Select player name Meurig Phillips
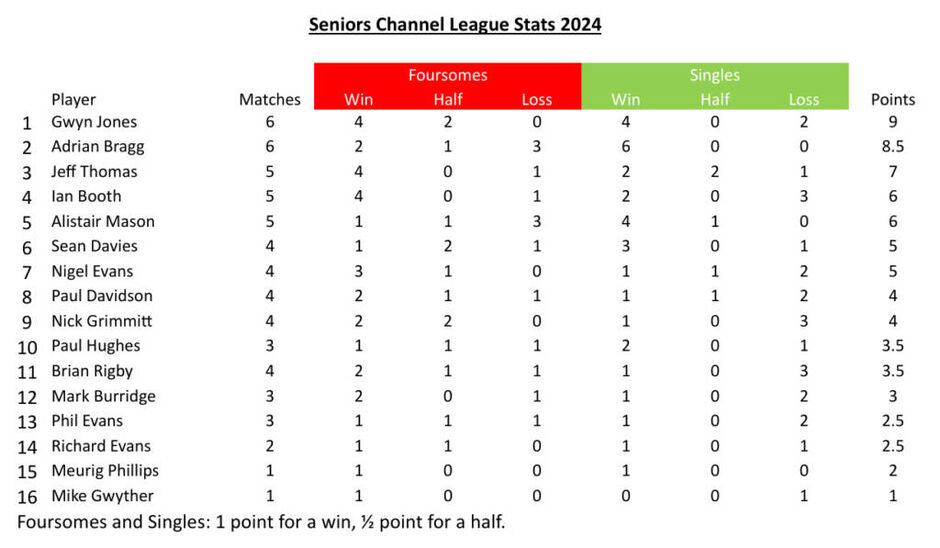This screenshot has width=940, height=548. (105, 470)
